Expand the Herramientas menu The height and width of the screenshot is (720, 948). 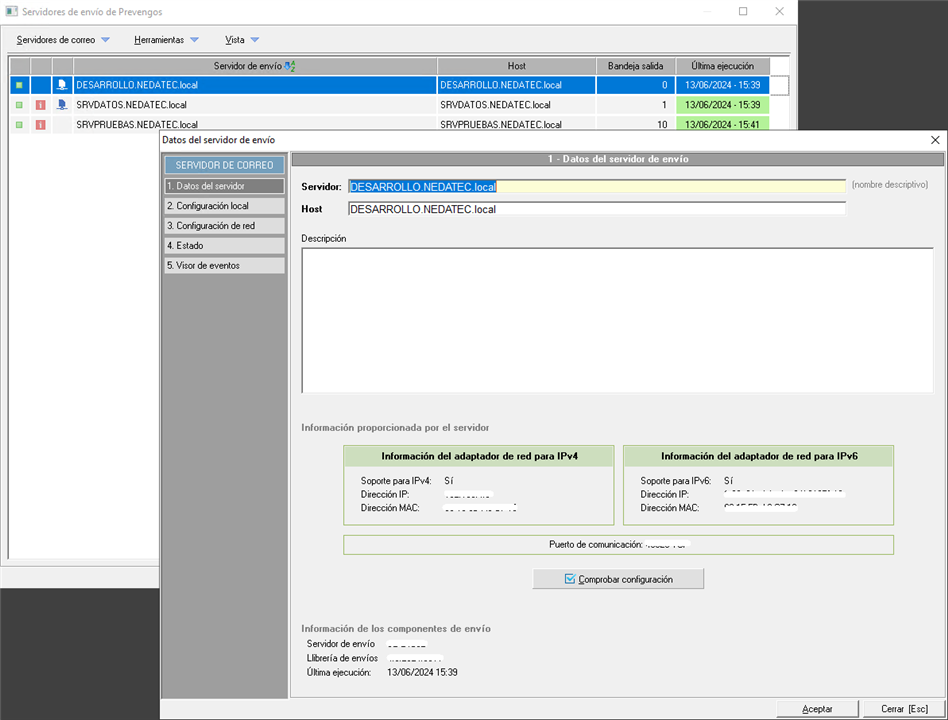tap(166, 40)
